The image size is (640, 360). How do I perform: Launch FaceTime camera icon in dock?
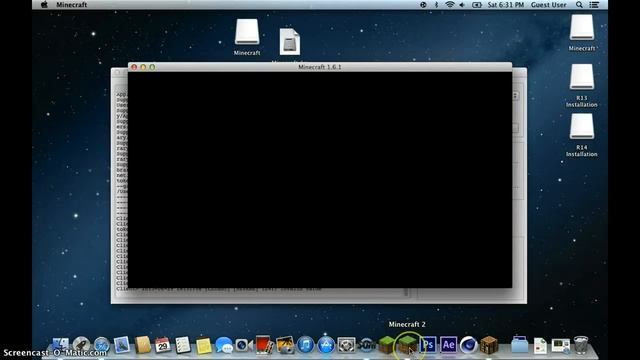click(244, 345)
